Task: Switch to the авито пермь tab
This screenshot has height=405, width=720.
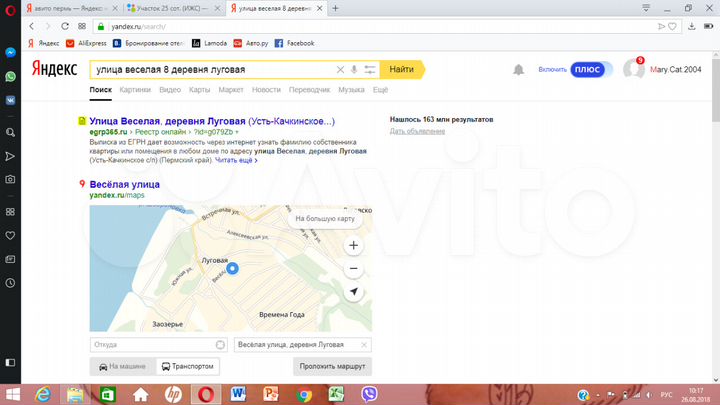Action: (x=72, y=8)
